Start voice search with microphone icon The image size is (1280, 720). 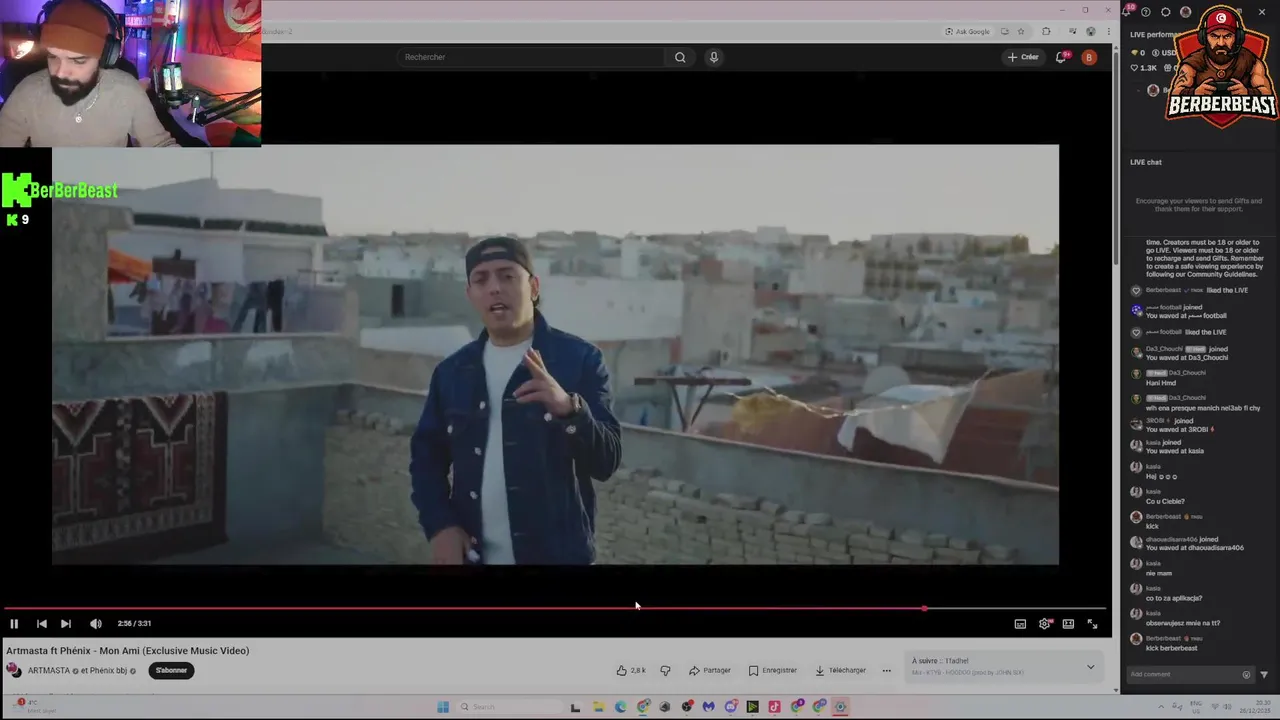[714, 57]
